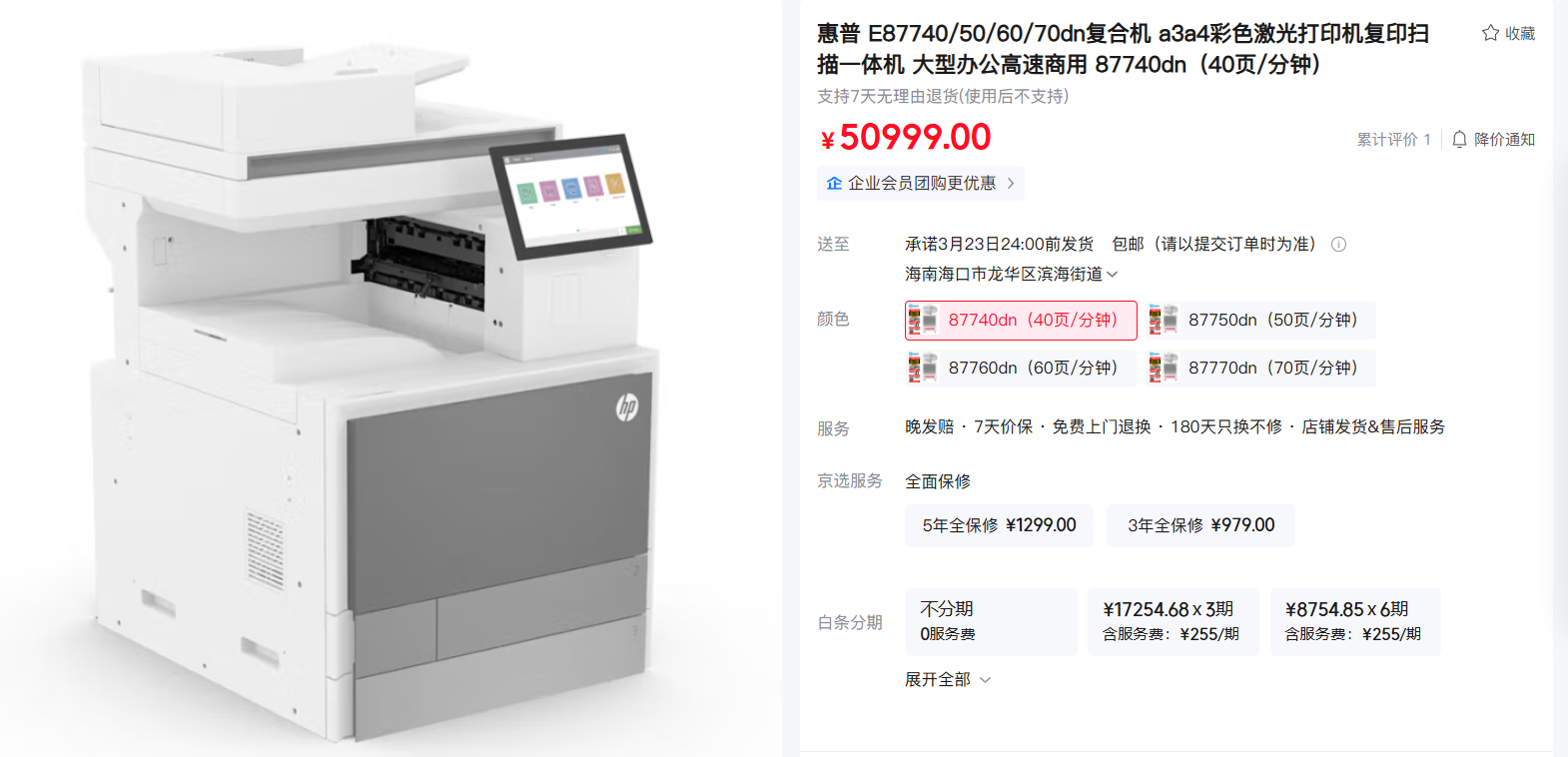The width and height of the screenshot is (1568, 757).
Task: Click the star favorite icon
Action: (x=1490, y=33)
